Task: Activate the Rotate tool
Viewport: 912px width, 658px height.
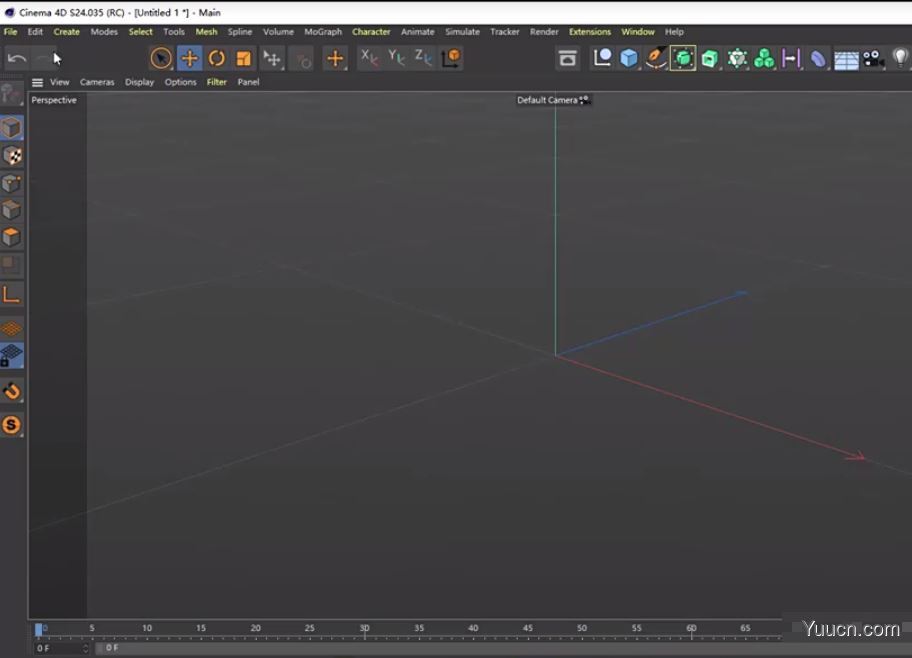Action: click(217, 58)
